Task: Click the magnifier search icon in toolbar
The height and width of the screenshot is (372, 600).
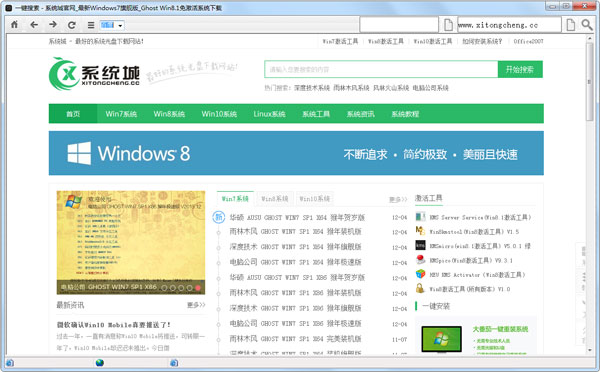Action: pyautogui.click(x=587, y=25)
